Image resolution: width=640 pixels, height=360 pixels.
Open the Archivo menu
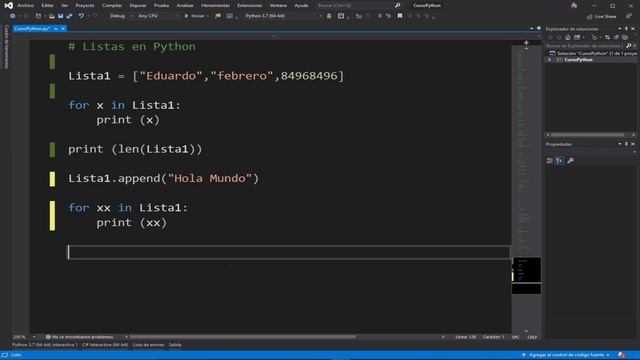click(x=25, y=5)
